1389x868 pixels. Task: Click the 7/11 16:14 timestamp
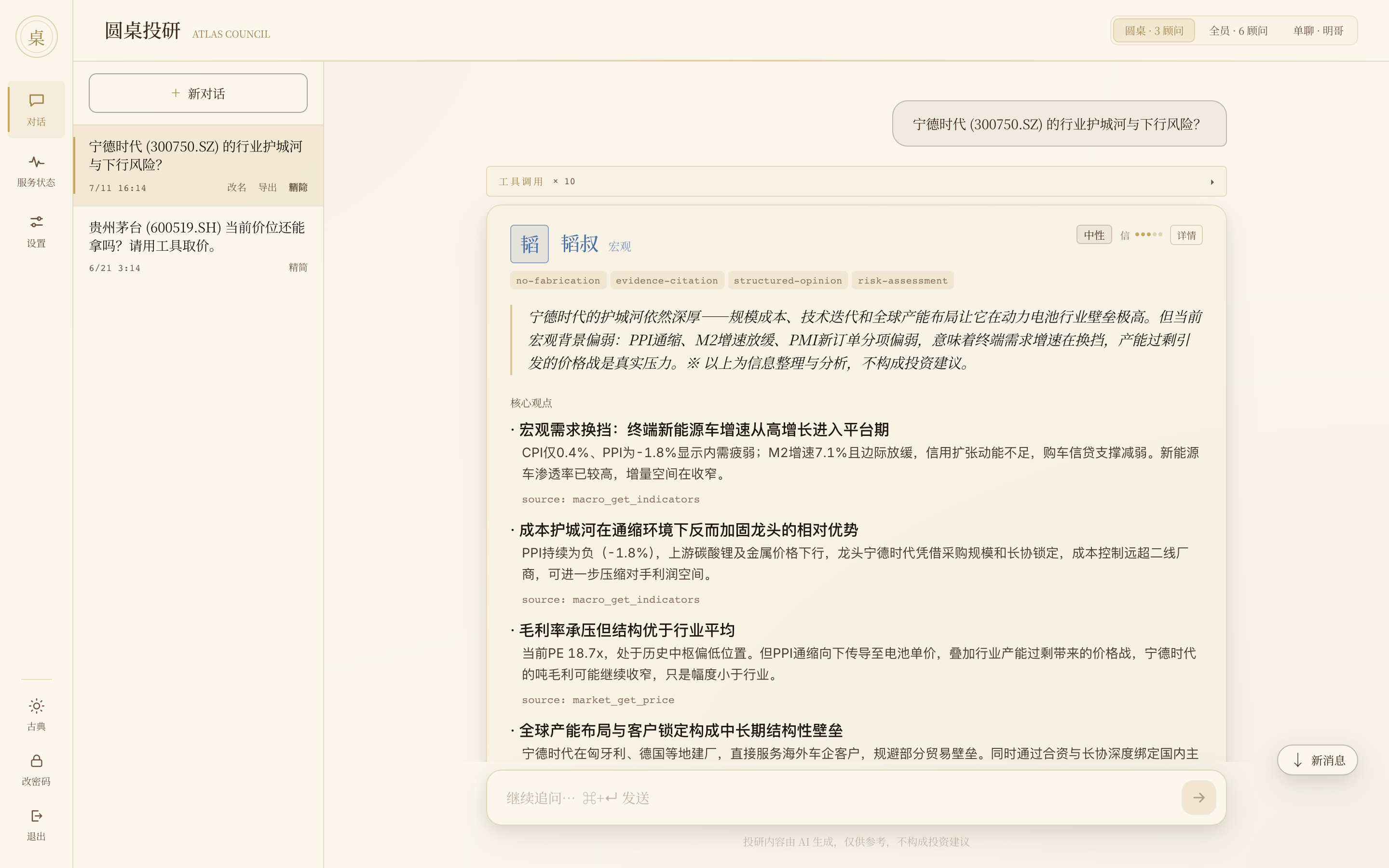(x=118, y=188)
